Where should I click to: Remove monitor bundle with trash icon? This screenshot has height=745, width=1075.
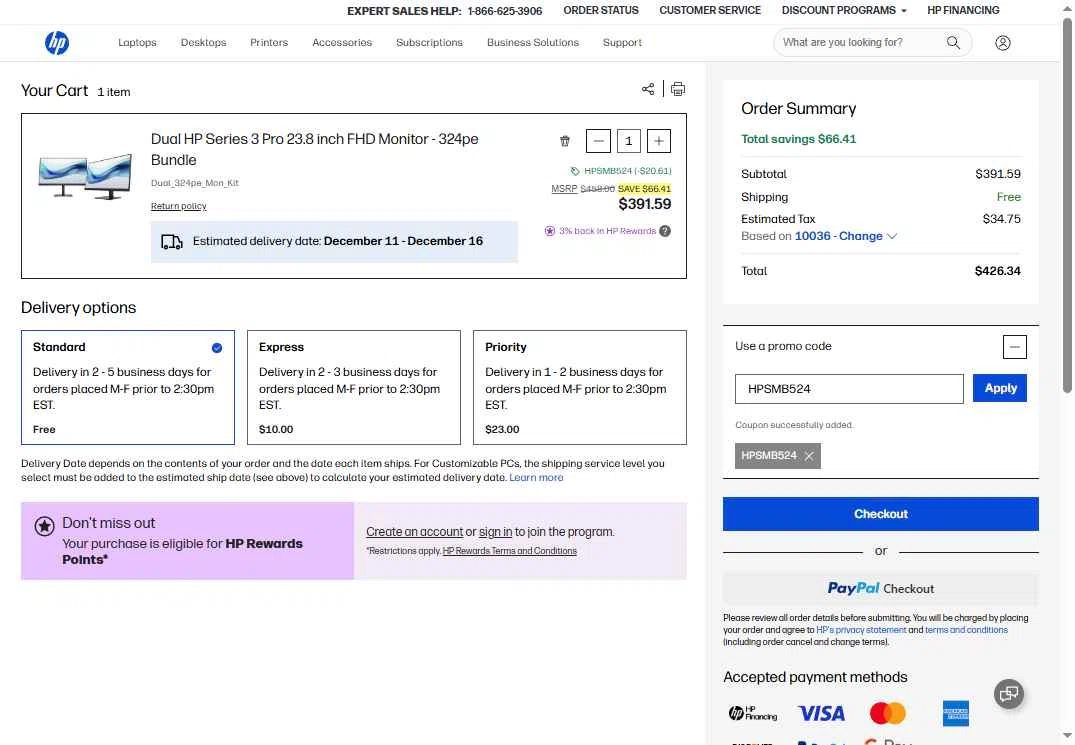[x=564, y=141]
